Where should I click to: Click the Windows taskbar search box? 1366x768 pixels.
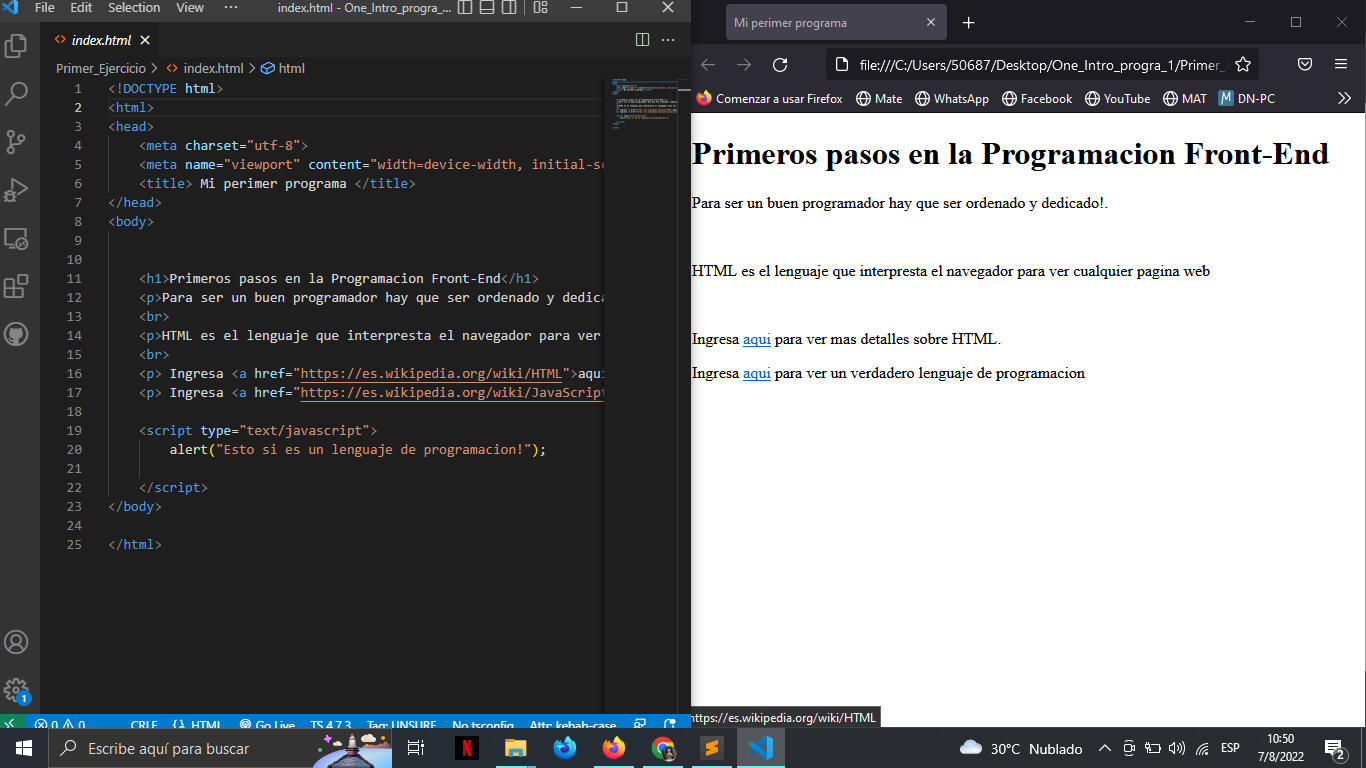(x=220, y=748)
